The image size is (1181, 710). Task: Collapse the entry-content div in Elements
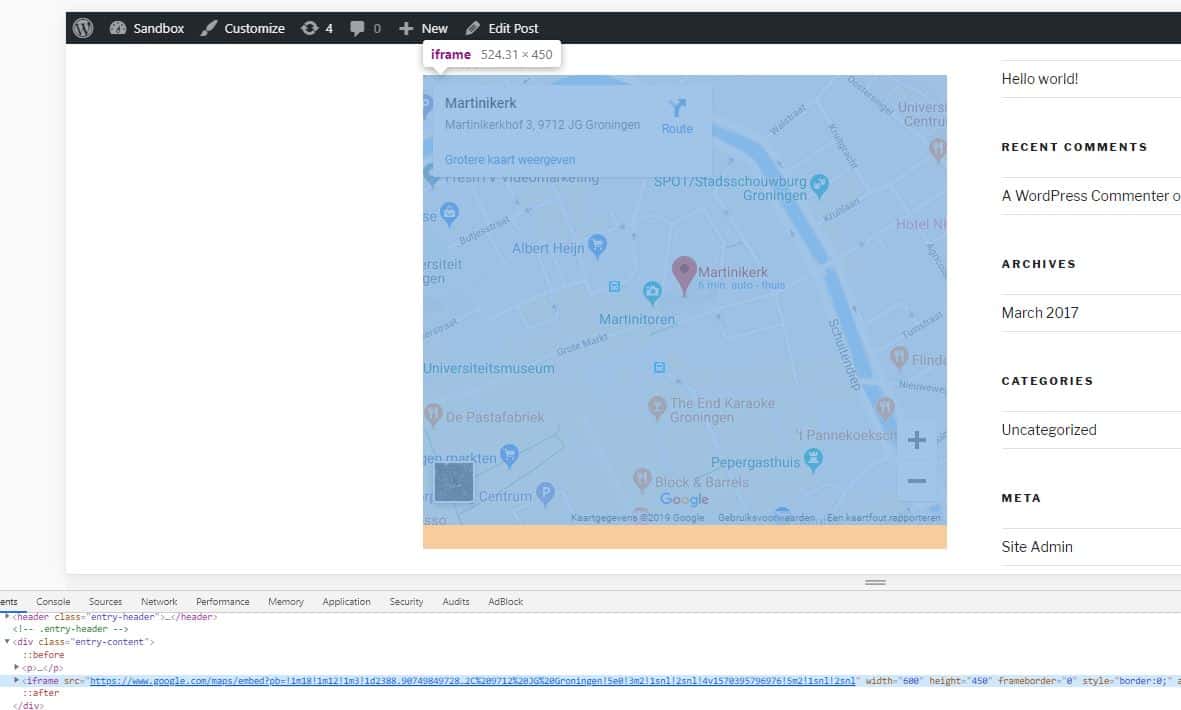click(x=7, y=642)
